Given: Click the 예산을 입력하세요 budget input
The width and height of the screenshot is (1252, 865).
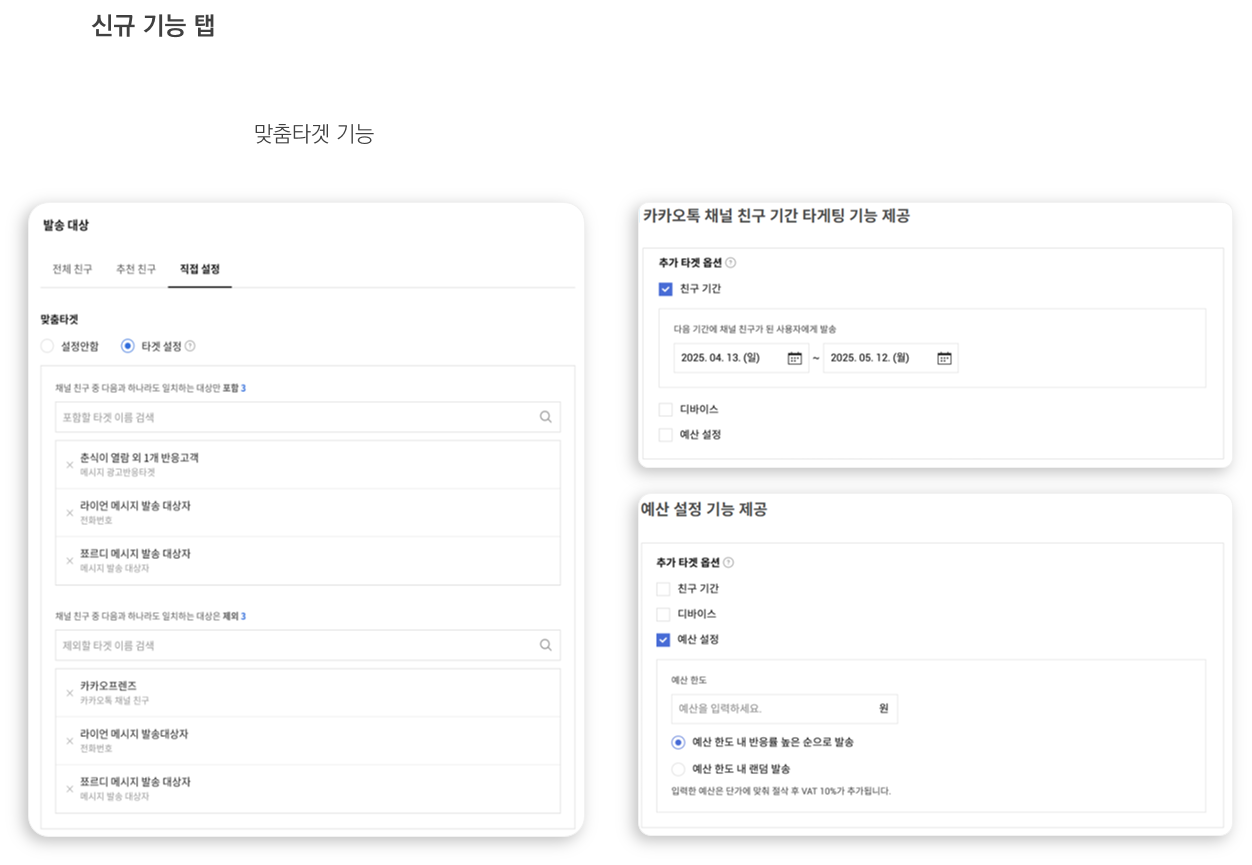Looking at the screenshot, I should 770,708.
